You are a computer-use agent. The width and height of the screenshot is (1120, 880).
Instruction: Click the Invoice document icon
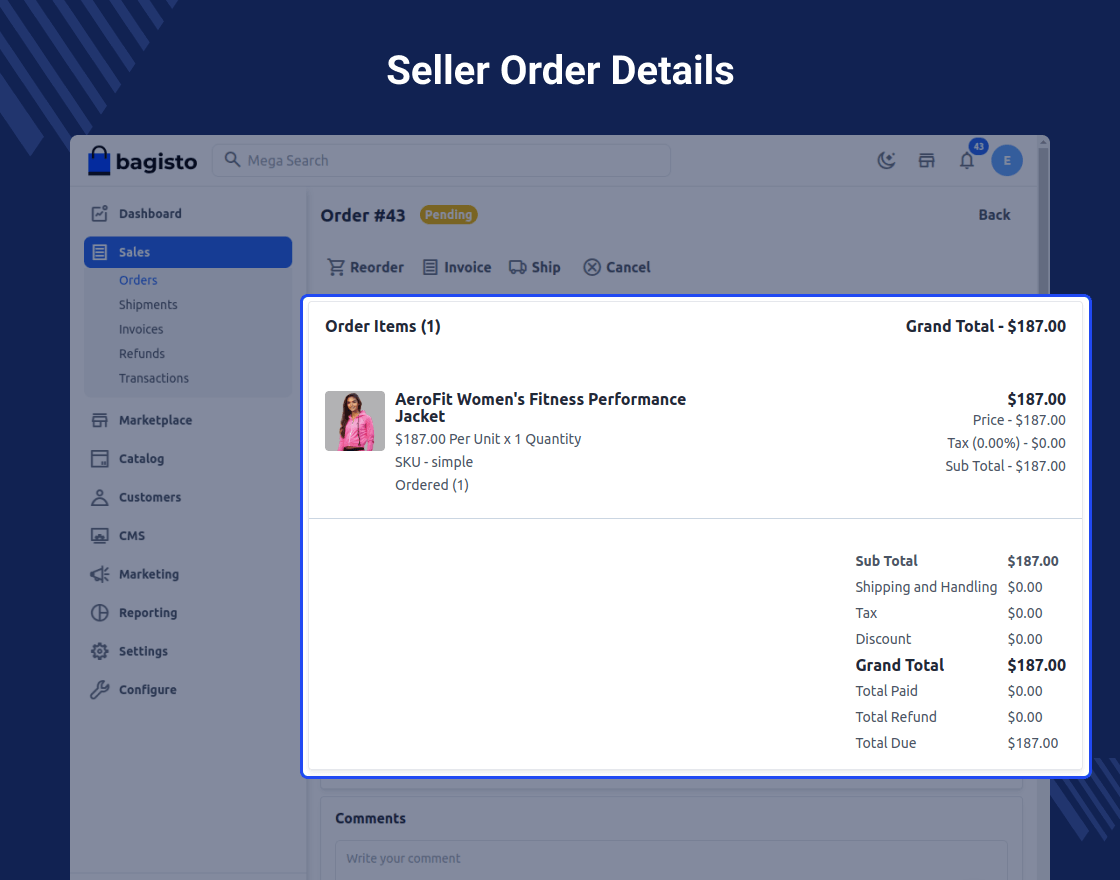[x=430, y=267]
